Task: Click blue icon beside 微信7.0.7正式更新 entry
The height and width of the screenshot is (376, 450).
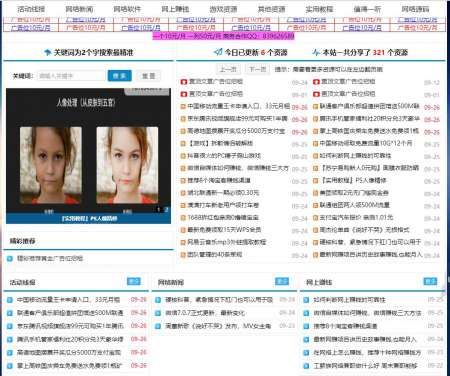Action: tap(158, 313)
